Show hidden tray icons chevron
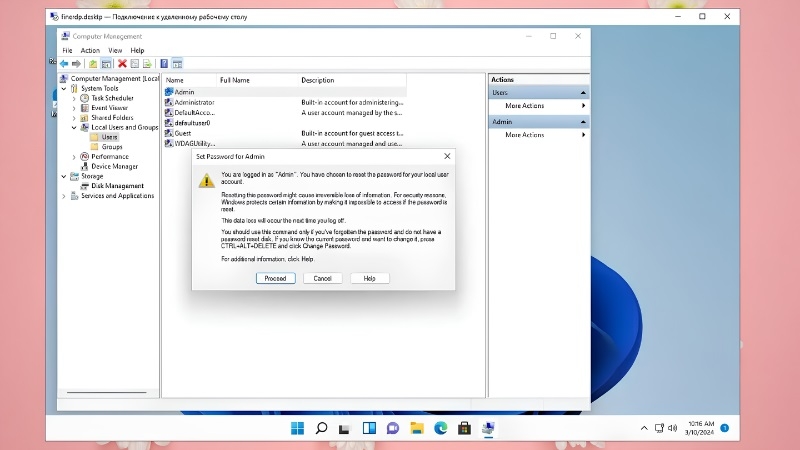 644,428
